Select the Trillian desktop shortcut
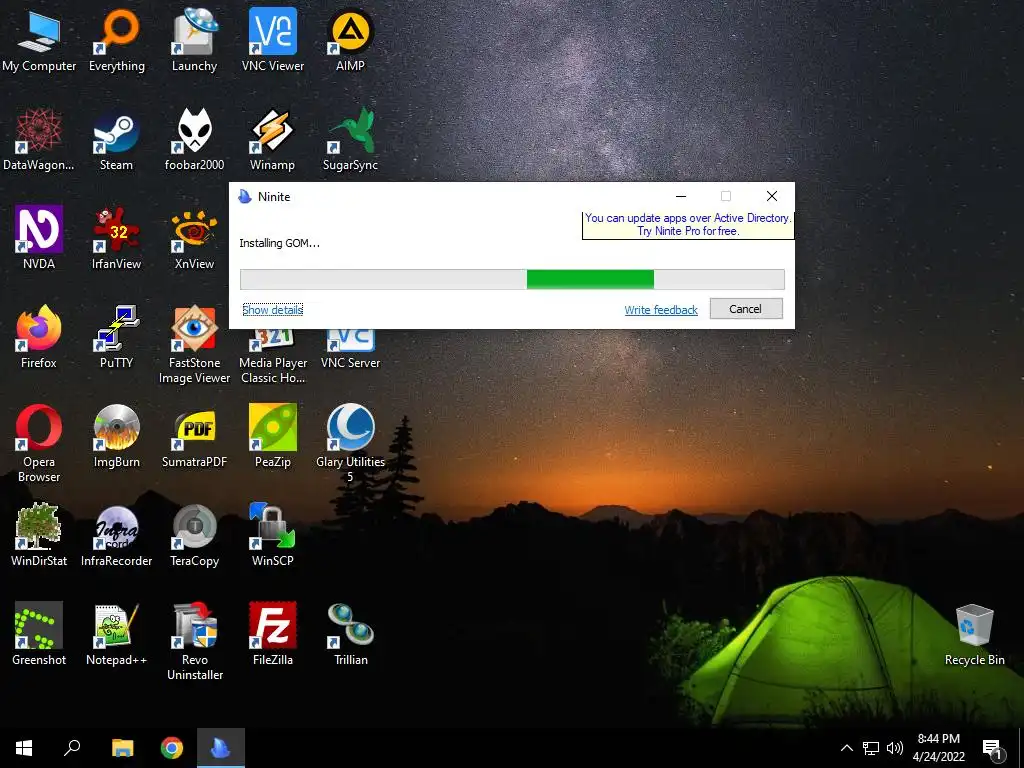Image resolution: width=1024 pixels, height=768 pixels. pyautogui.click(x=350, y=634)
